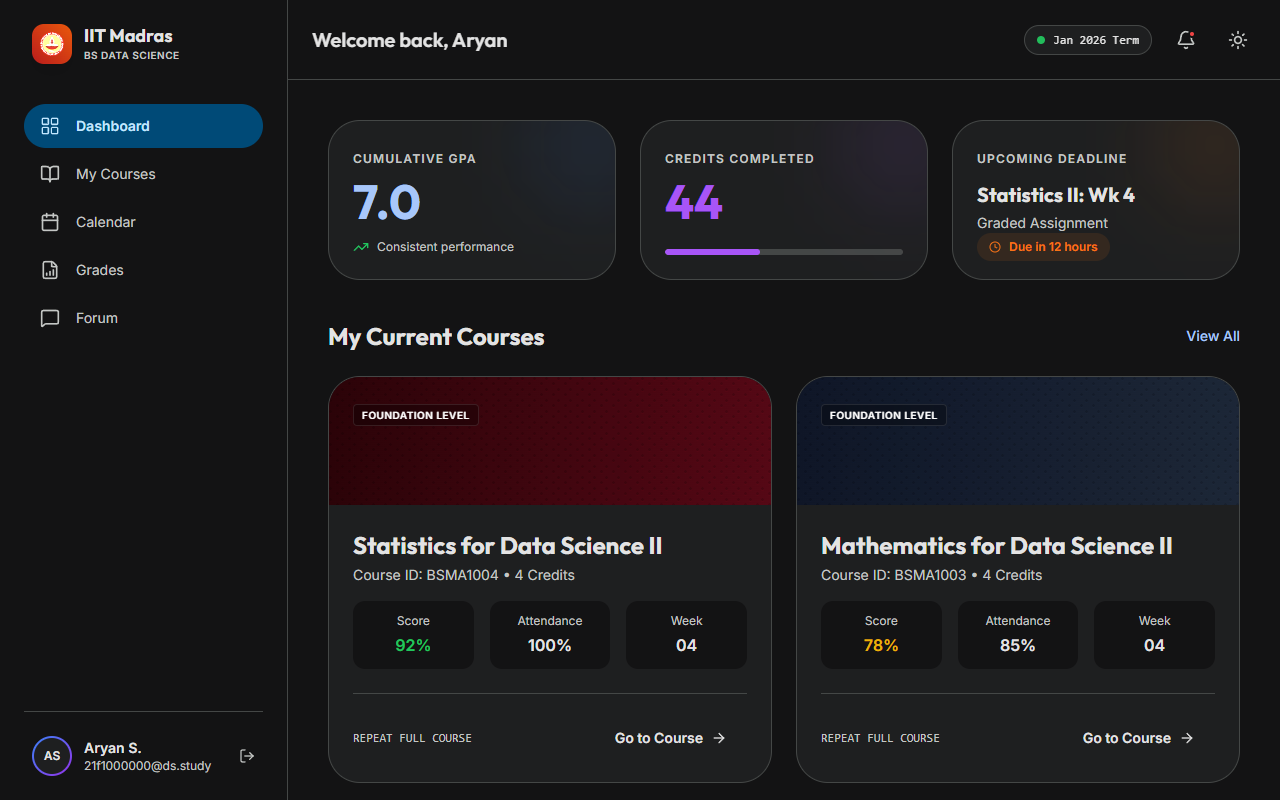The image size is (1280, 800).
Task: Open the Jan 2026 Term selector
Action: coord(1087,40)
